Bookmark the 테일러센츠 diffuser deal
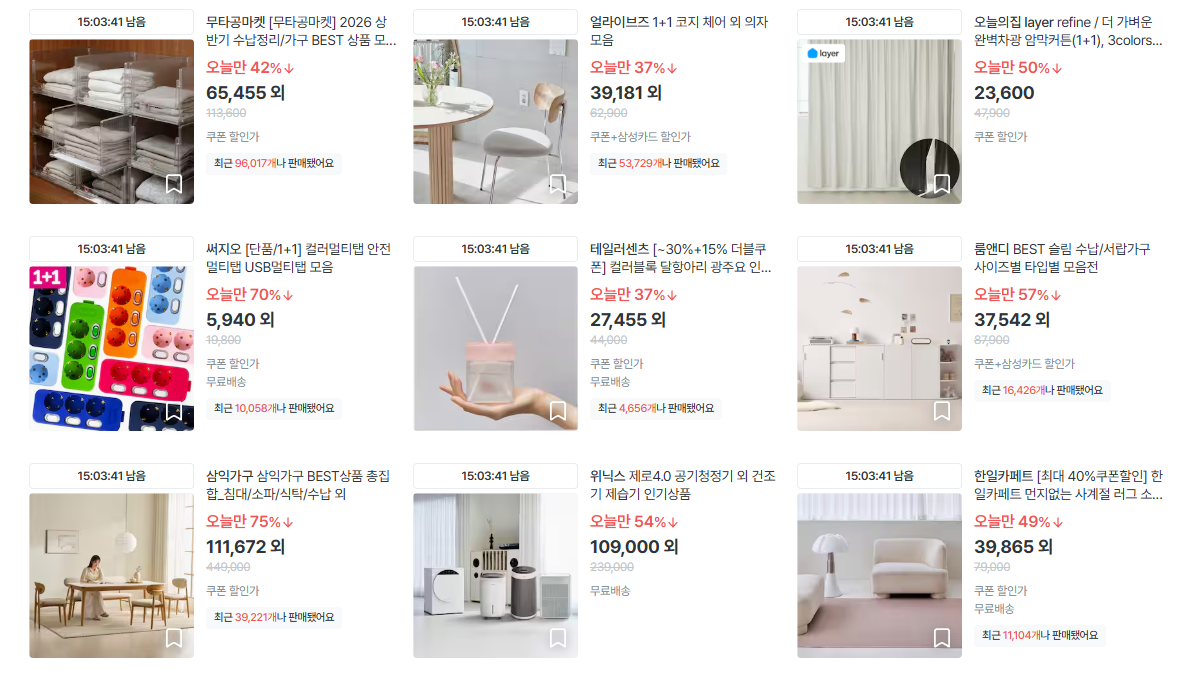The image size is (1181, 682). click(558, 411)
